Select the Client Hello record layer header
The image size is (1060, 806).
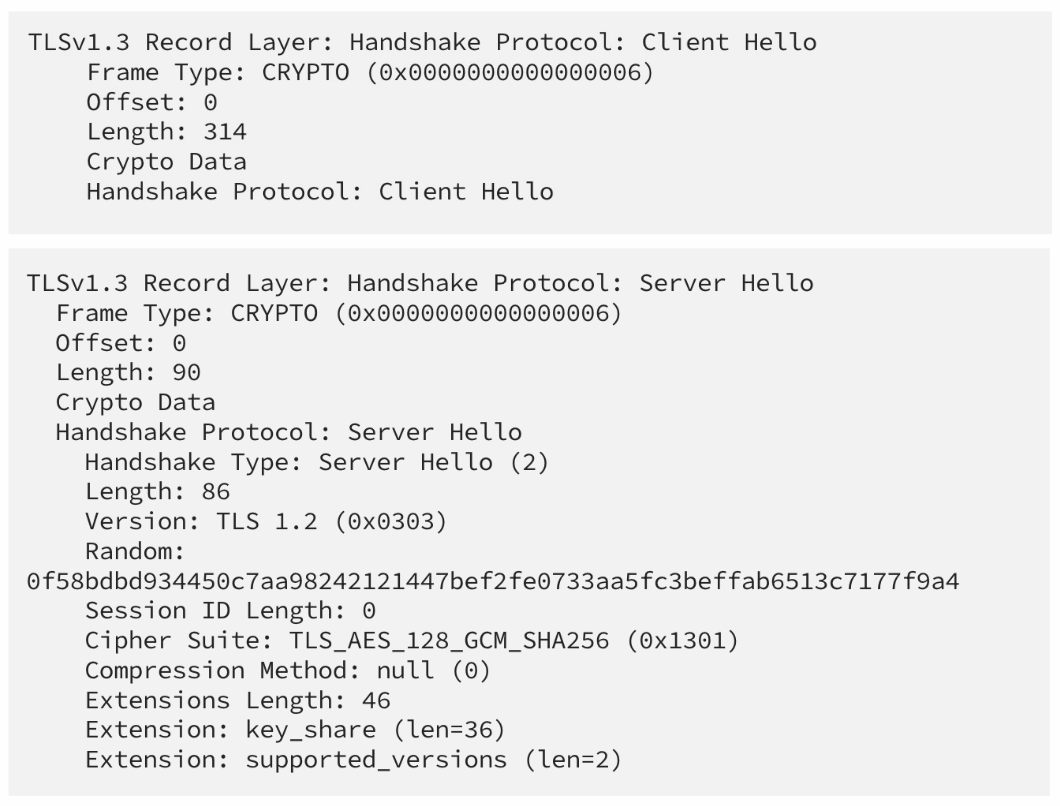423,42
